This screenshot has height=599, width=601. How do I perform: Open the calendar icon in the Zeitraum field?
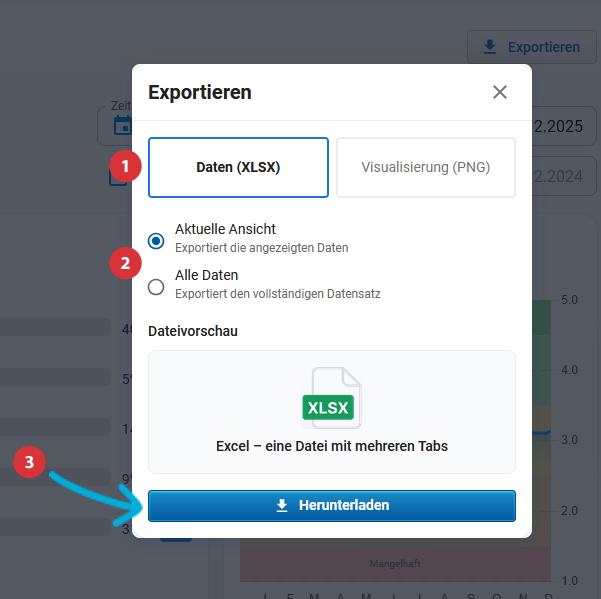[x=122, y=126]
